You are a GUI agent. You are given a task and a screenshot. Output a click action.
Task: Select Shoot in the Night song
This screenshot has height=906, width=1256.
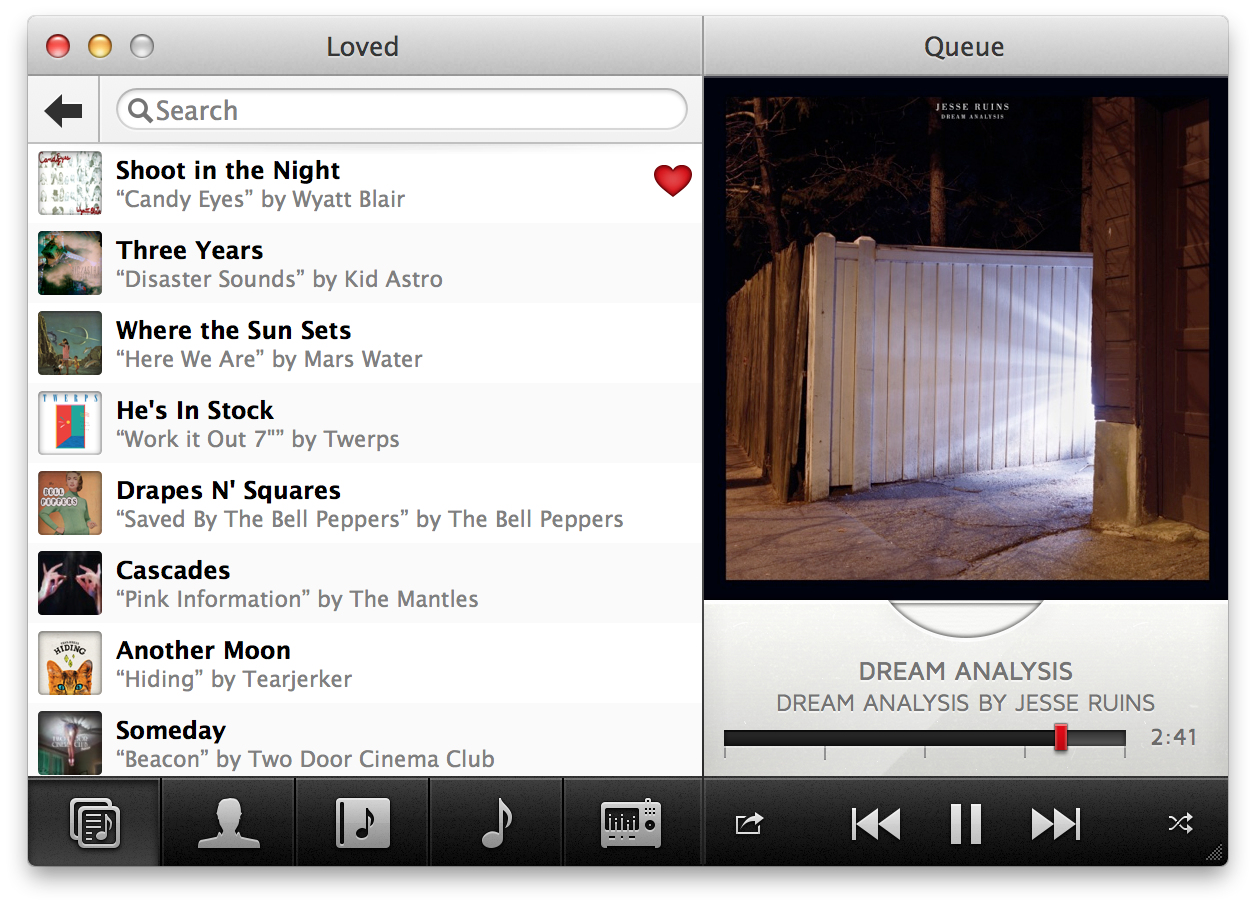coord(365,183)
